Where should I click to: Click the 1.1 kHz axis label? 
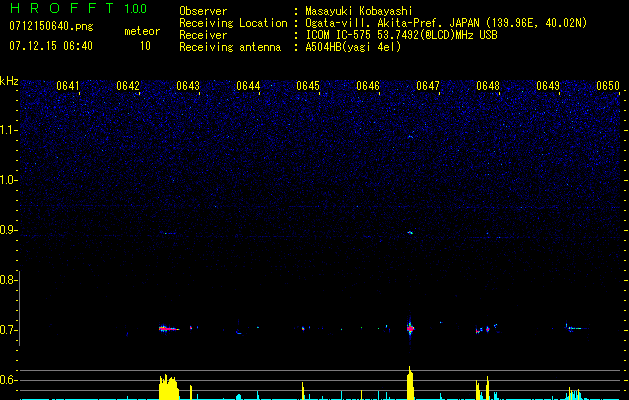(8, 130)
